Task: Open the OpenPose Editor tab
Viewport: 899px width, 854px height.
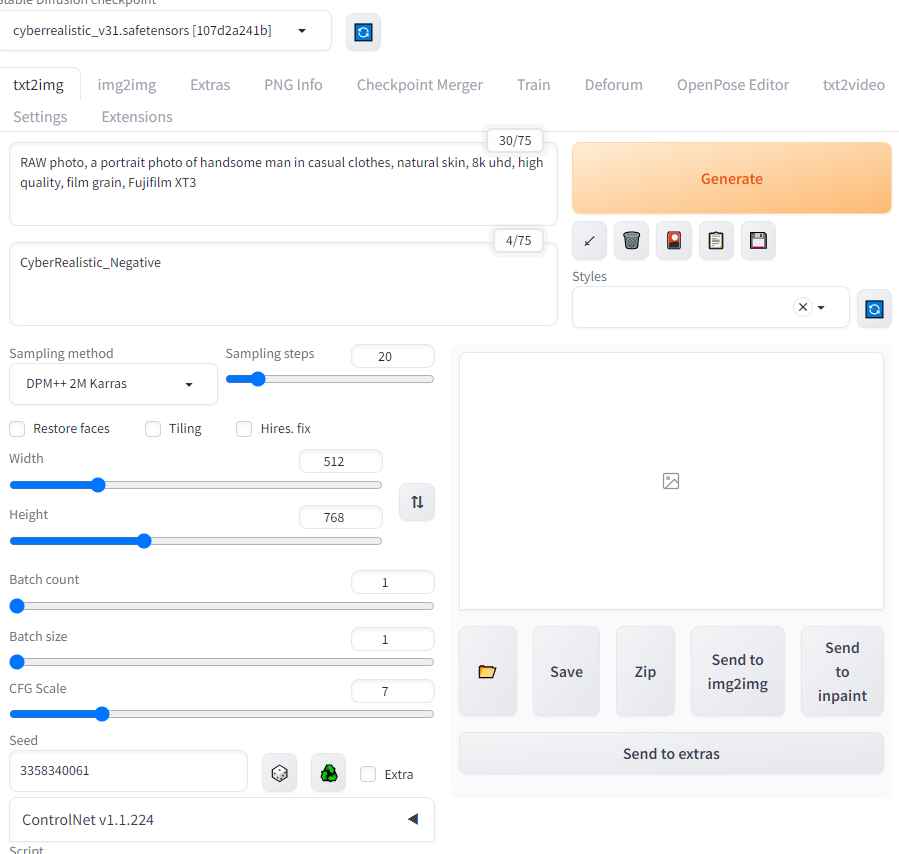Action: (x=733, y=85)
